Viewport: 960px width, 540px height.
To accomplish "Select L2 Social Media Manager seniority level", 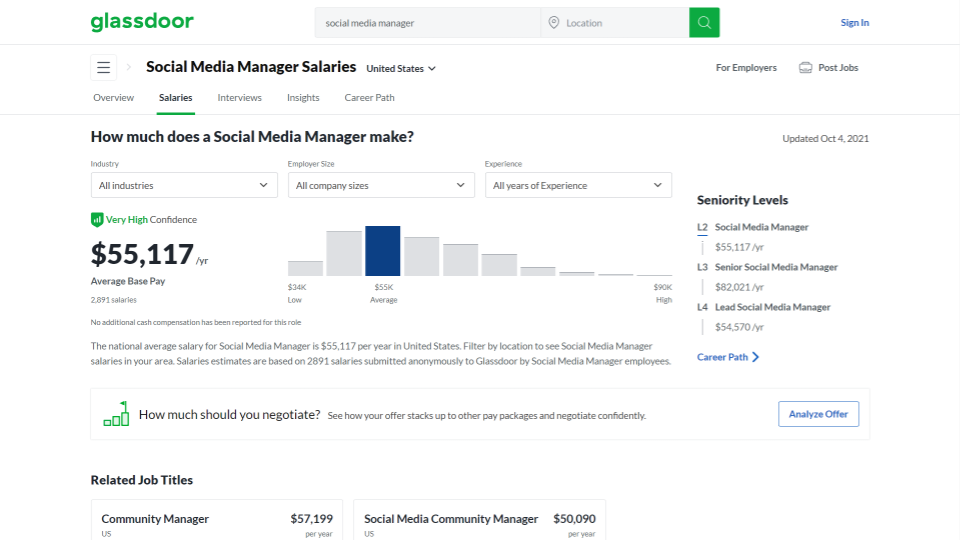I will coord(753,227).
